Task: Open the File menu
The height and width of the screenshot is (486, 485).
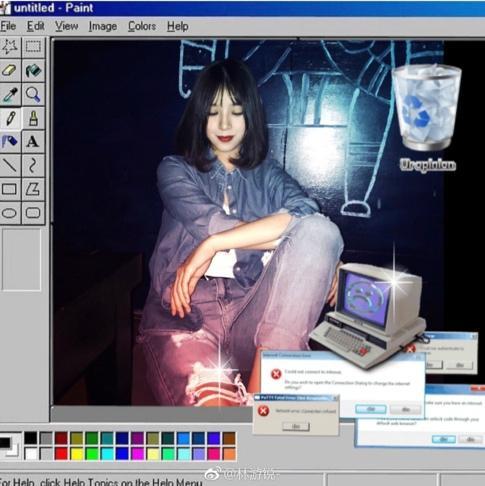Action: tap(8, 26)
